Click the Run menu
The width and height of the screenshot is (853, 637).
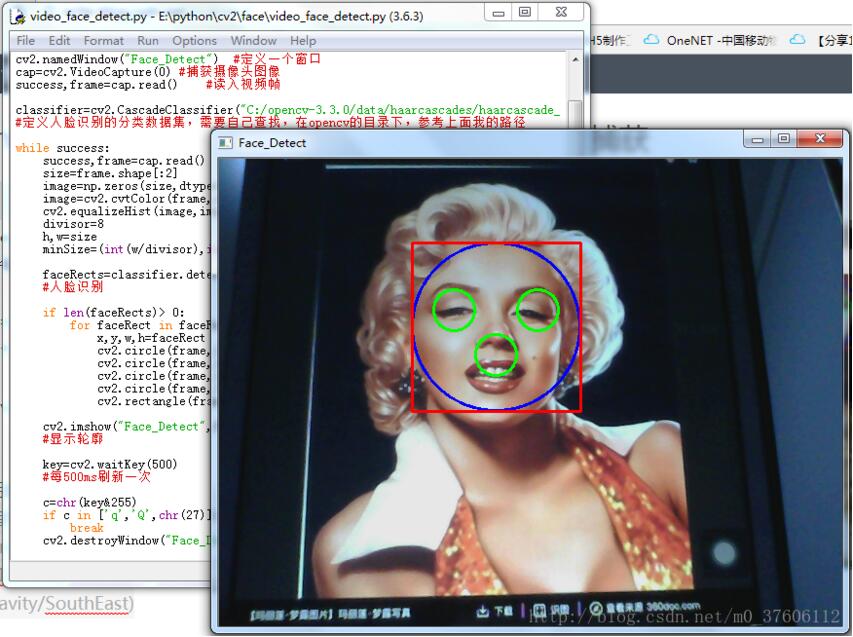(x=148, y=41)
